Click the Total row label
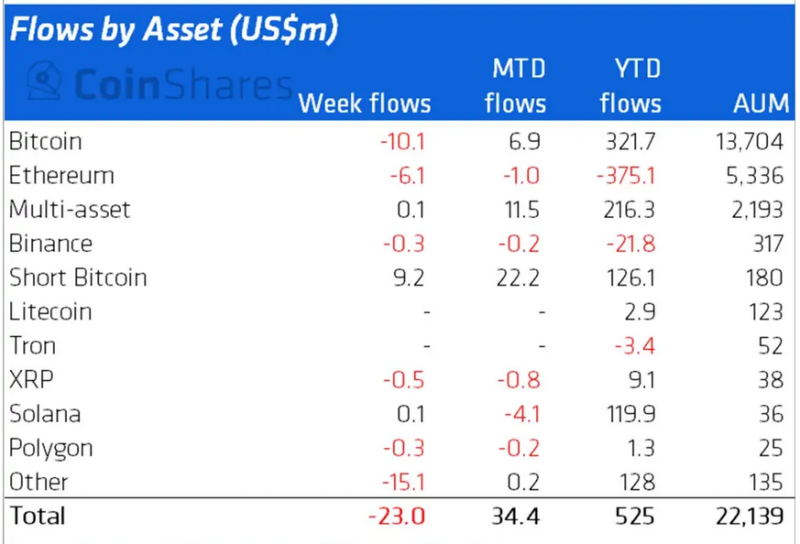This screenshot has width=800, height=544. tap(37, 516)
